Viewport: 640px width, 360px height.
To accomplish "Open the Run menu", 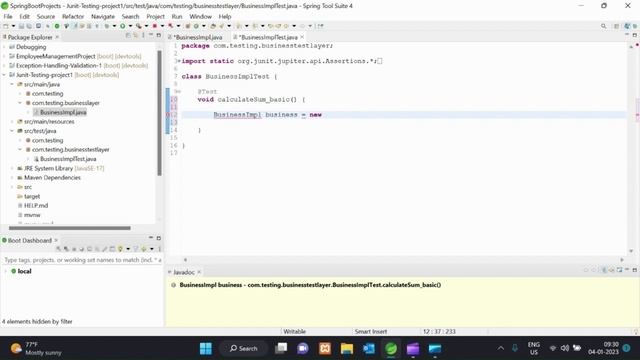I will click(177, 16).
